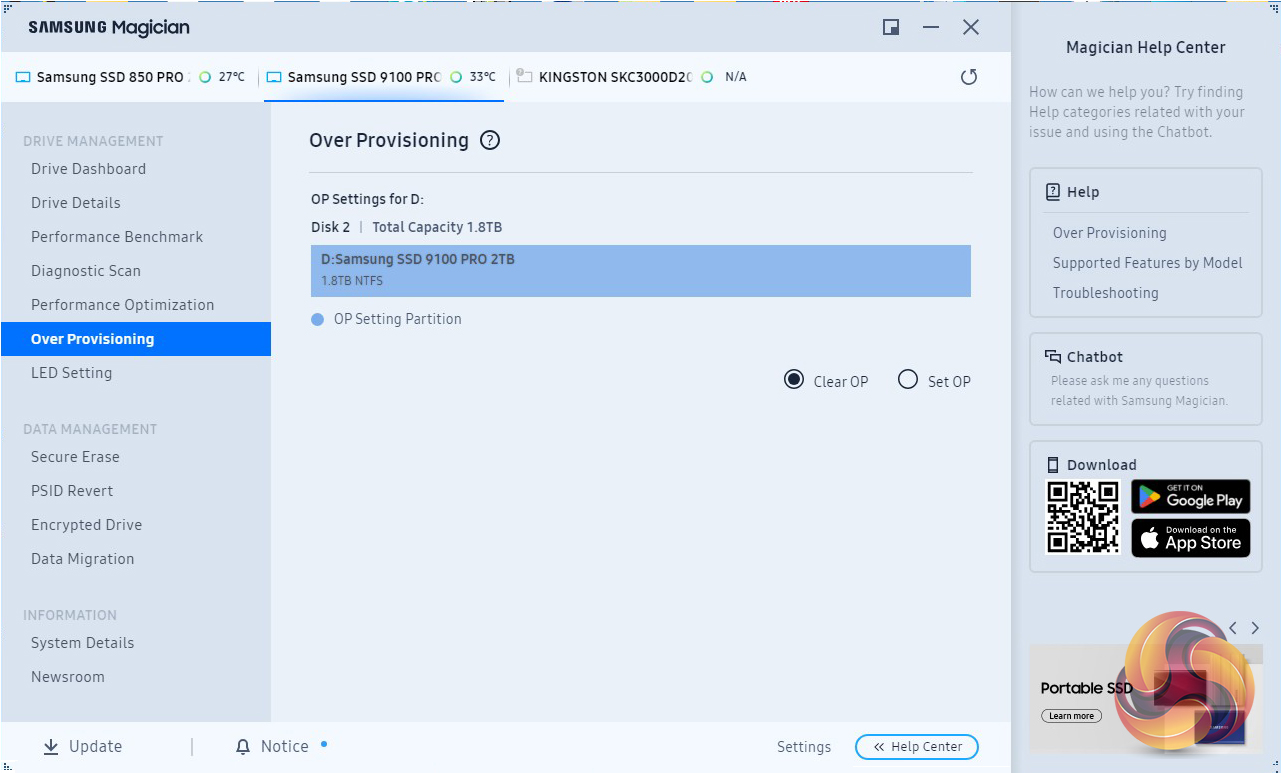Click the Samsung SSD 9100 PRO drive icon
Viewport: 1282px width, 773px height.
point(274,77)
